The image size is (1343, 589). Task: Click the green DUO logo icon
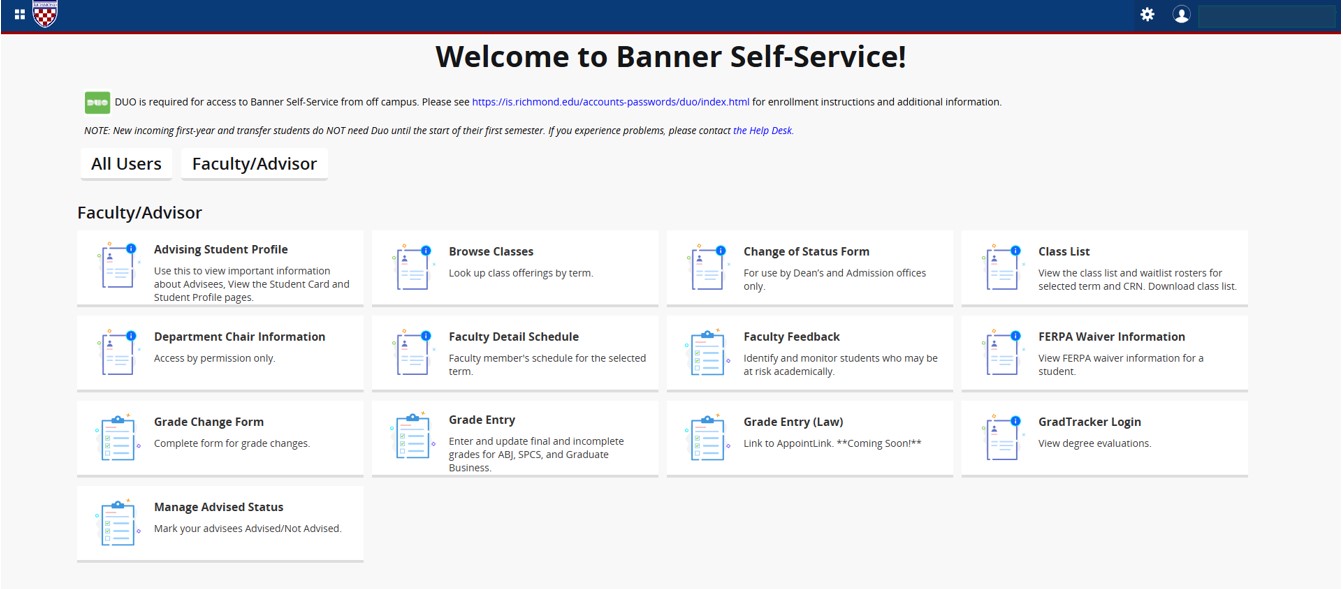pyautogui.click(x=97, y=102)
